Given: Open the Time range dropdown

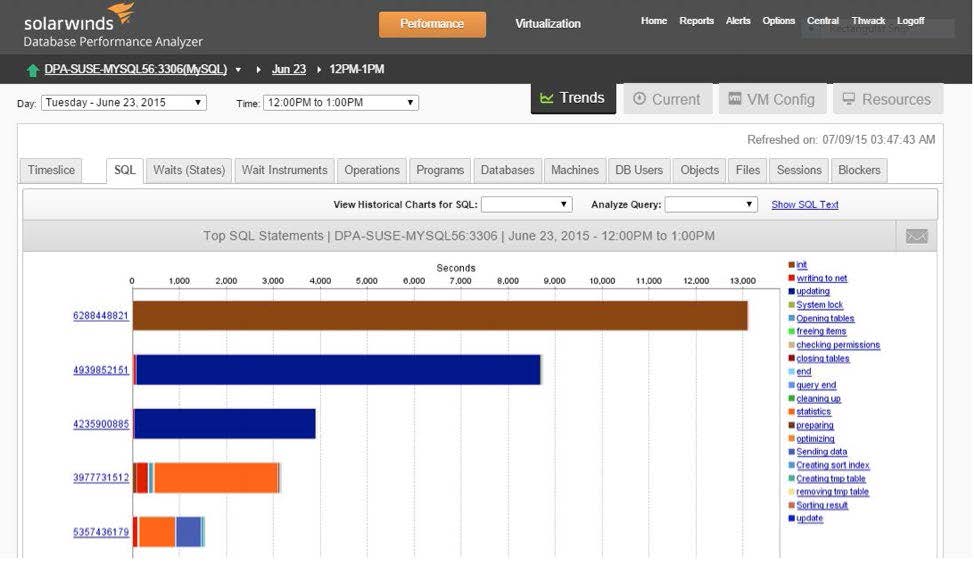Looking at the screenshot, I should pyautogui.click(x=340, y=103).
